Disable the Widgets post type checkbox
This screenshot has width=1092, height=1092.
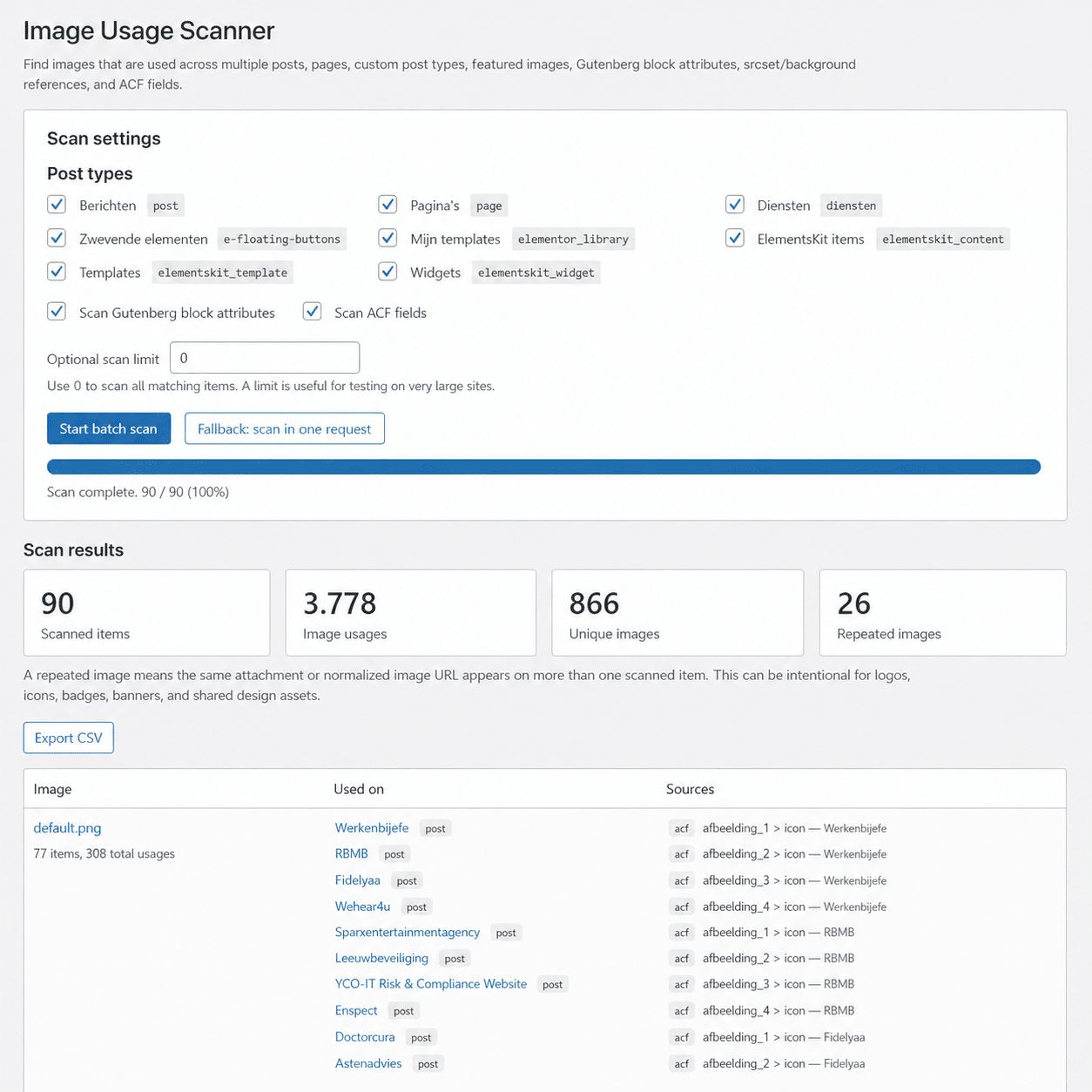coord(388,272)
